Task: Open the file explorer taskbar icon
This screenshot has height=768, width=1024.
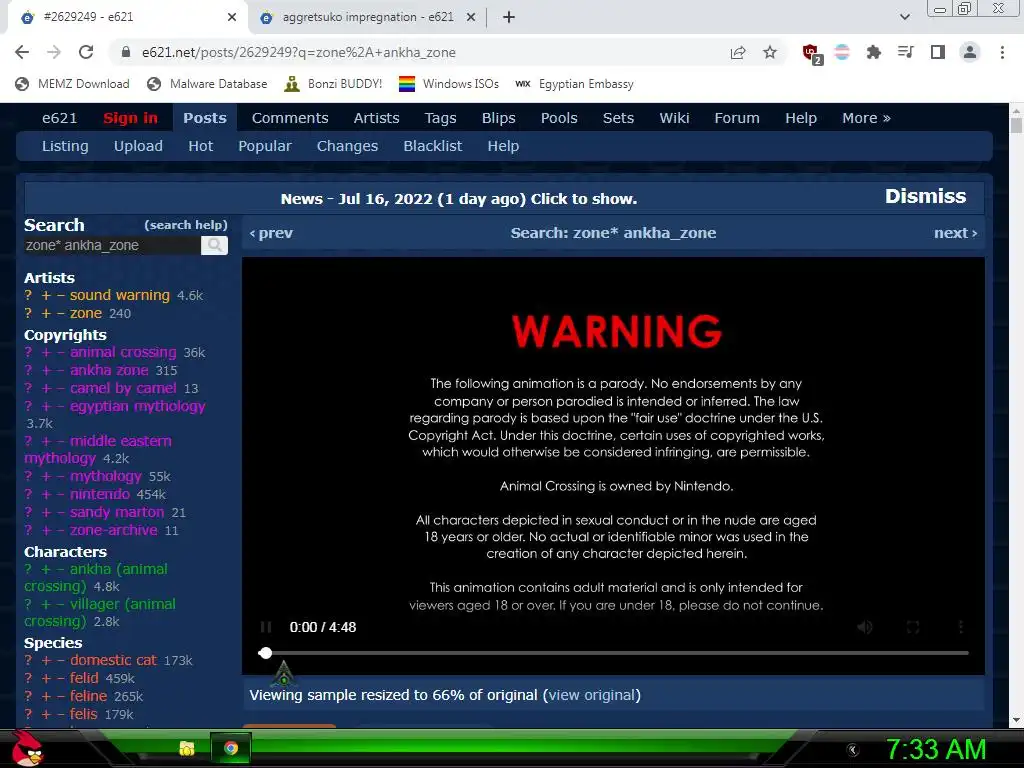Action: [x=187, y=748]
